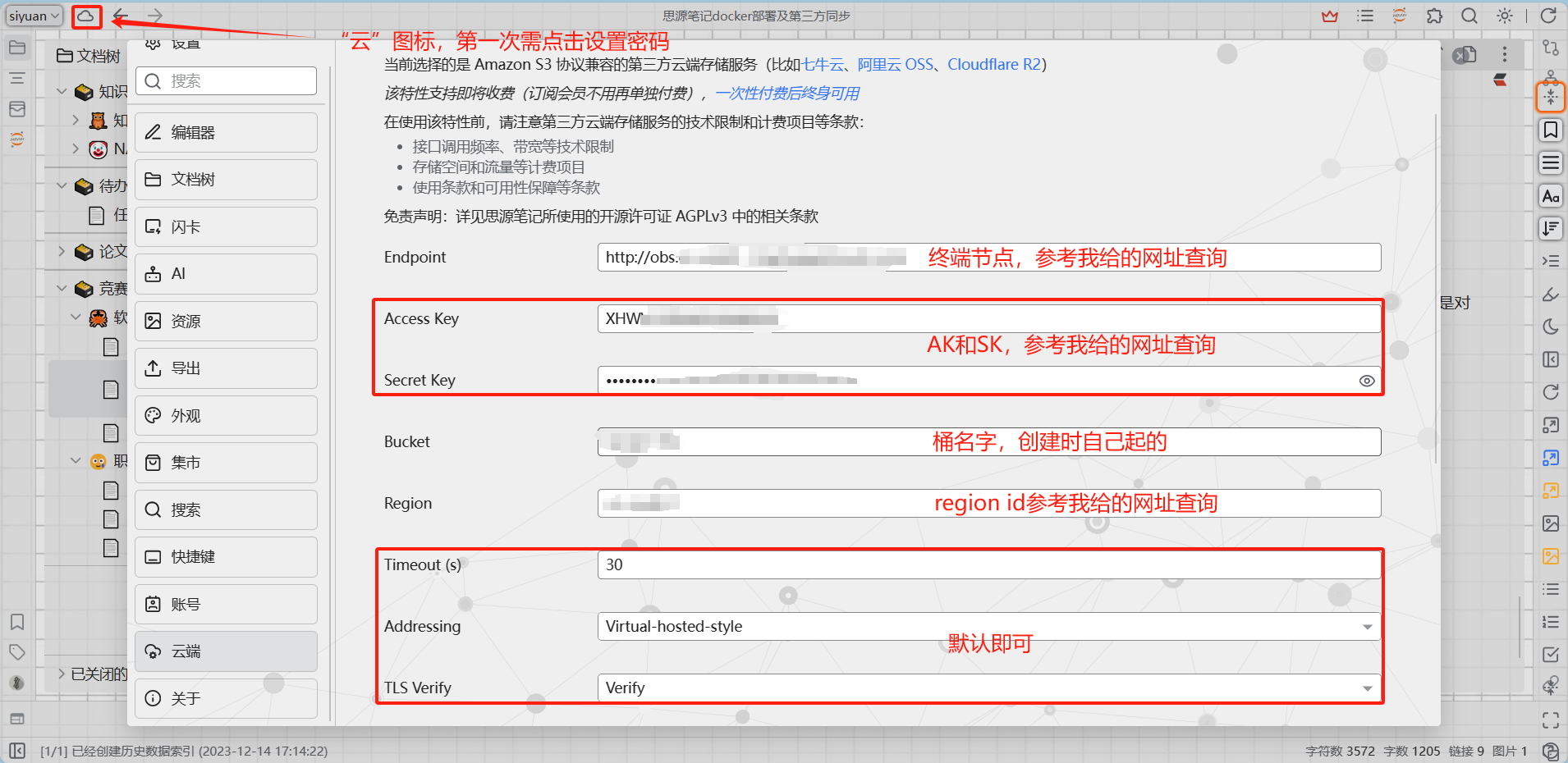Go back with the left arrow
Viewport: 1568px width, 763px height.
pos(120,16)
